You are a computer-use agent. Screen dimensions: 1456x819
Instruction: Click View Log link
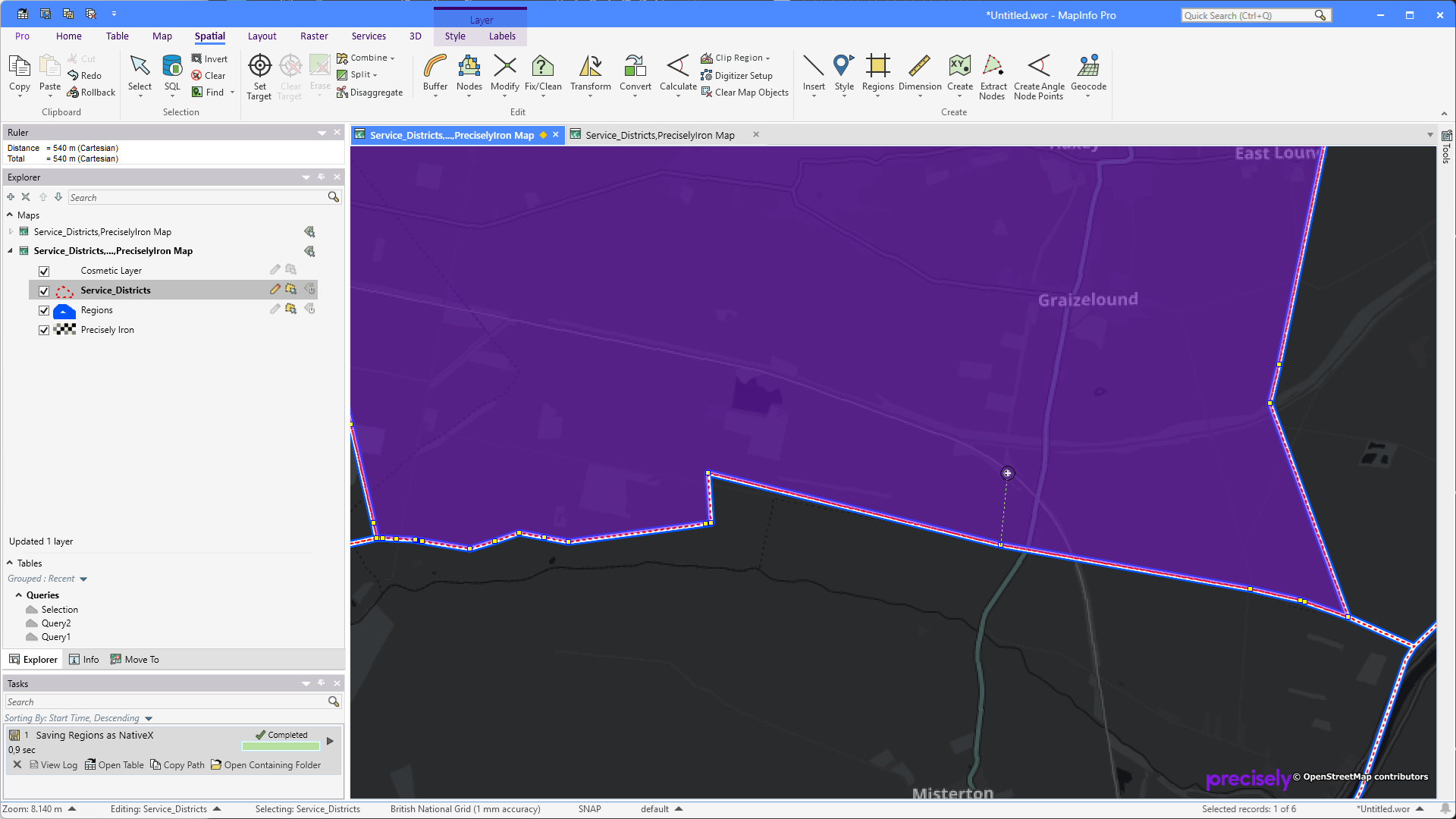[x=53, y=765]
